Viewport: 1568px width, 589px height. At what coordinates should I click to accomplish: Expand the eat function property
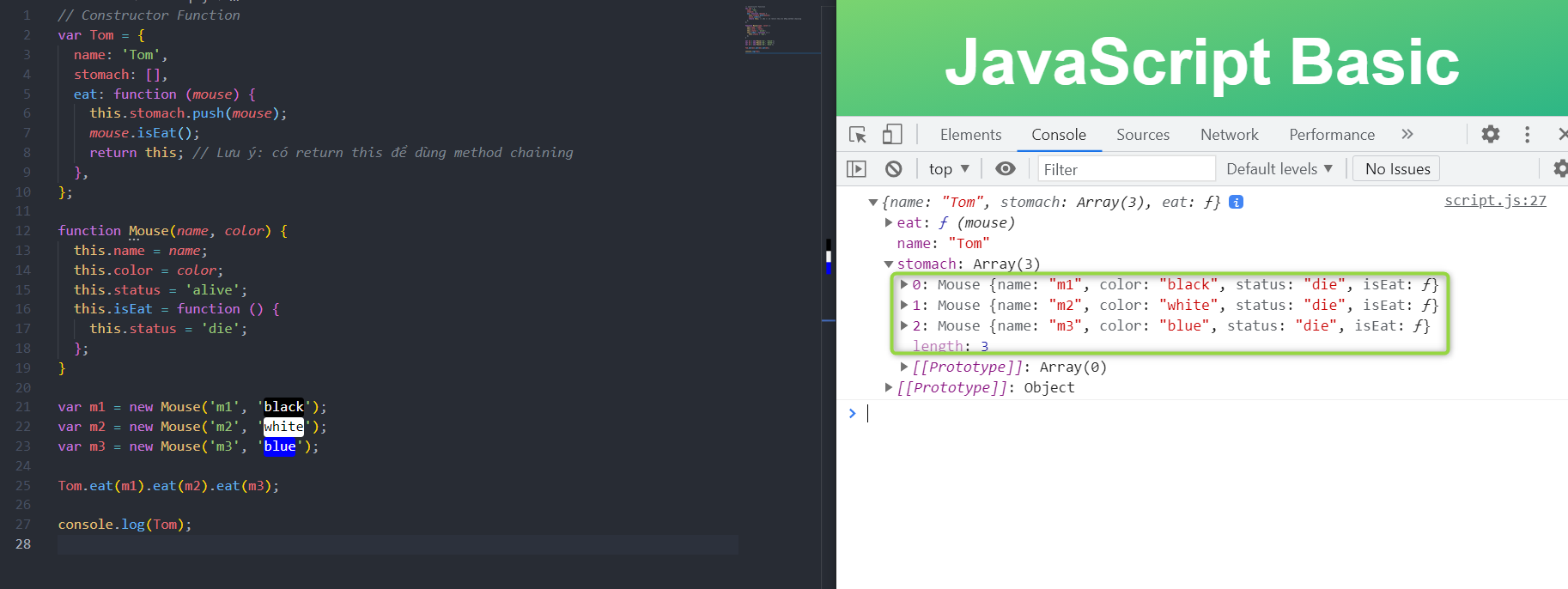889,223
